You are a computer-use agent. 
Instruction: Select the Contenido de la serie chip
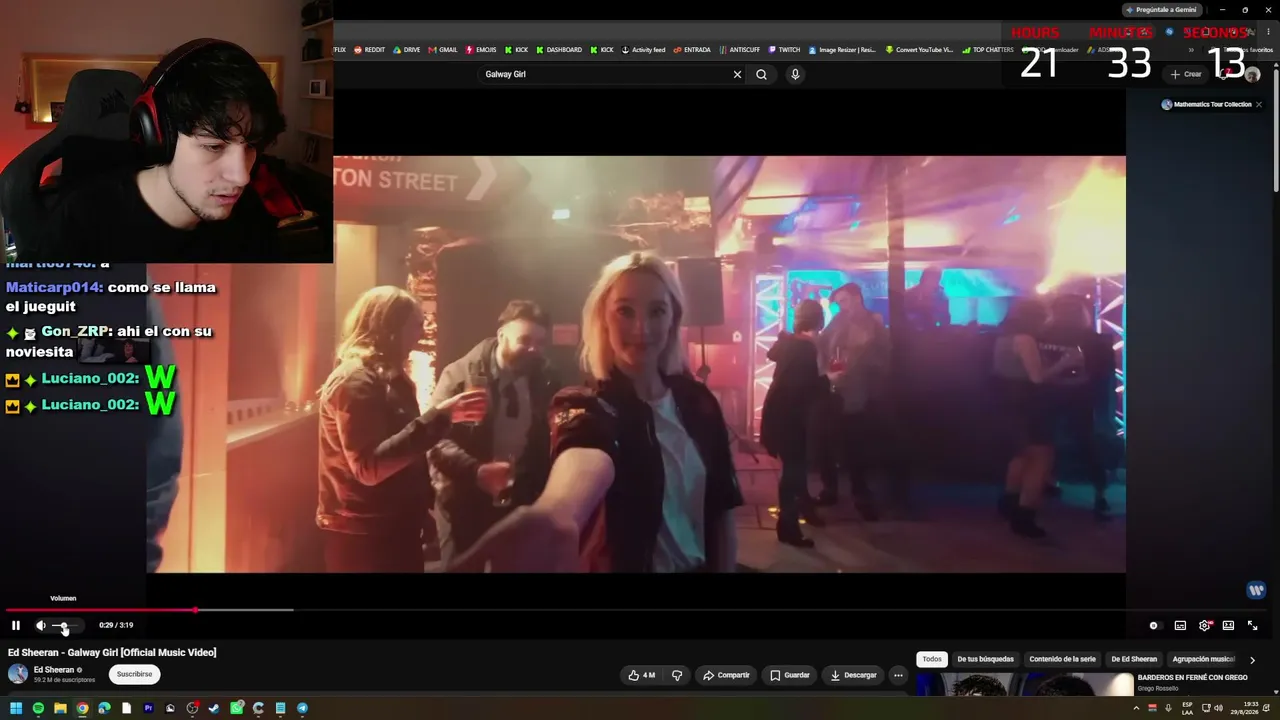1062,659
